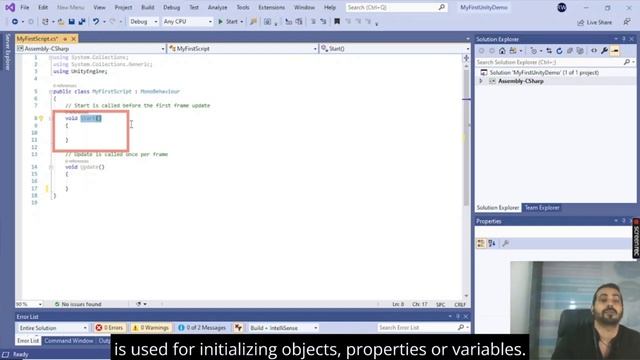Screen dimensions: 640x360
Task: Open the Any CPU platform dropdown
Action: [x=187, y=22]
